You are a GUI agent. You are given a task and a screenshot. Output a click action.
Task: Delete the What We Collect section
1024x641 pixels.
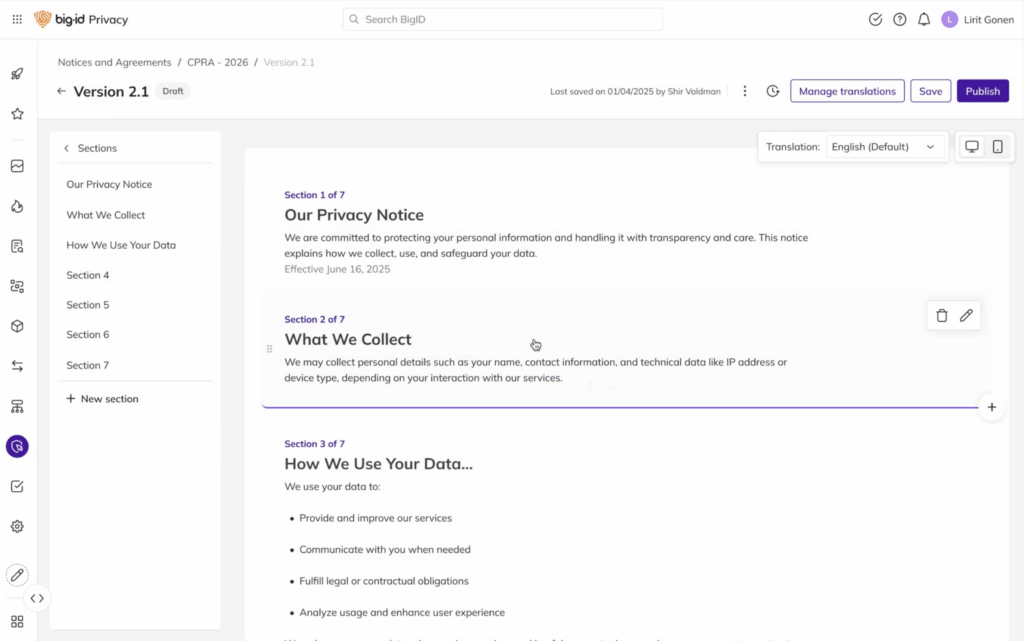pos(941,316)
